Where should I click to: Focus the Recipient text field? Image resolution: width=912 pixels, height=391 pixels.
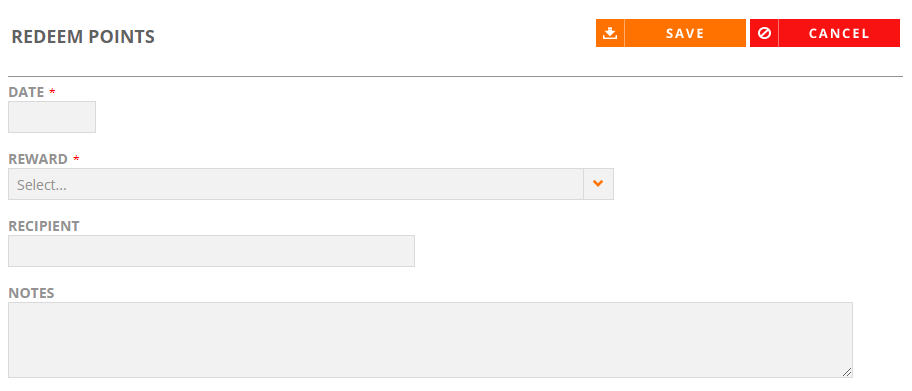tap(211, 251)
